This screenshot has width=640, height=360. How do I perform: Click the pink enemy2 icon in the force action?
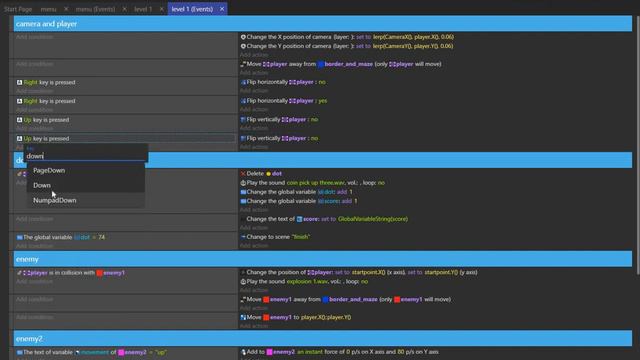[269, 352]
